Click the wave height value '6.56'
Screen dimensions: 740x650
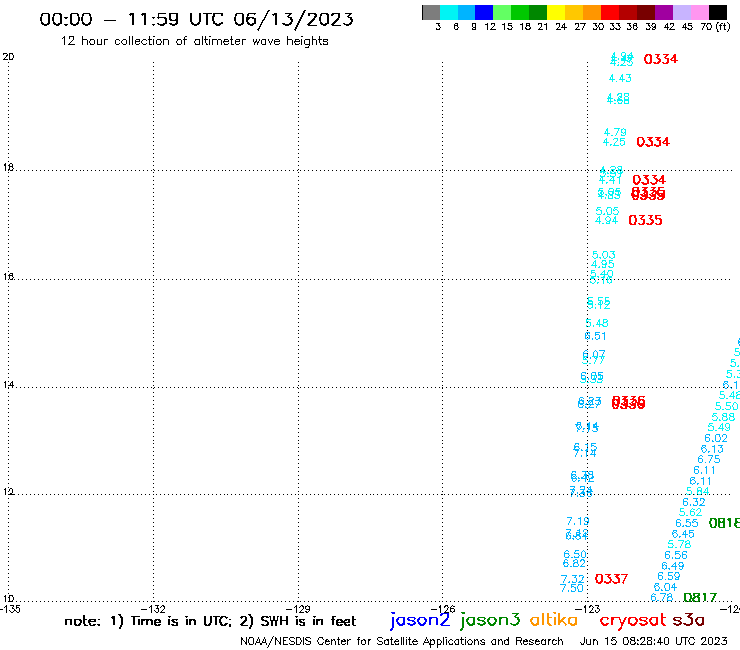pyautogui.click(x=676, y=555)
